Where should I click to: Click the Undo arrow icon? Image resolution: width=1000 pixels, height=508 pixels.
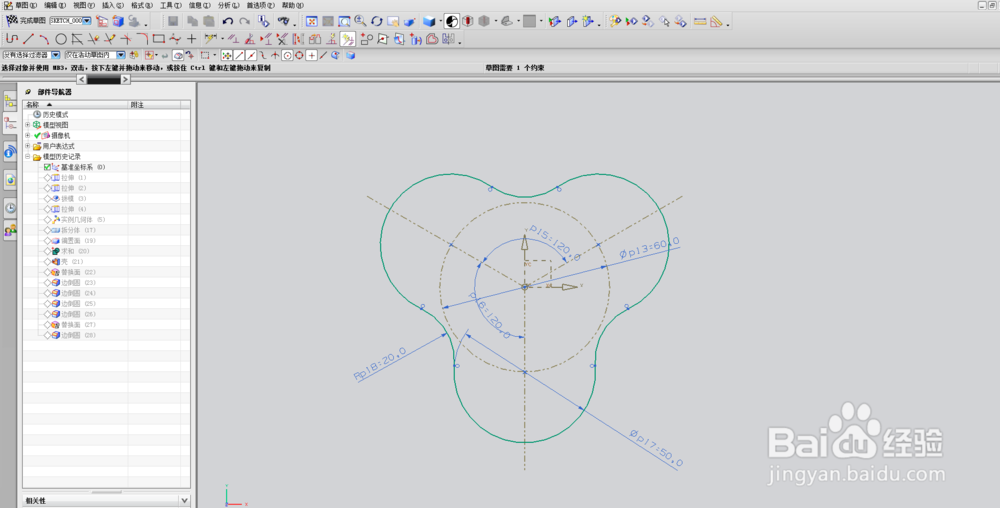pos(228,21)
